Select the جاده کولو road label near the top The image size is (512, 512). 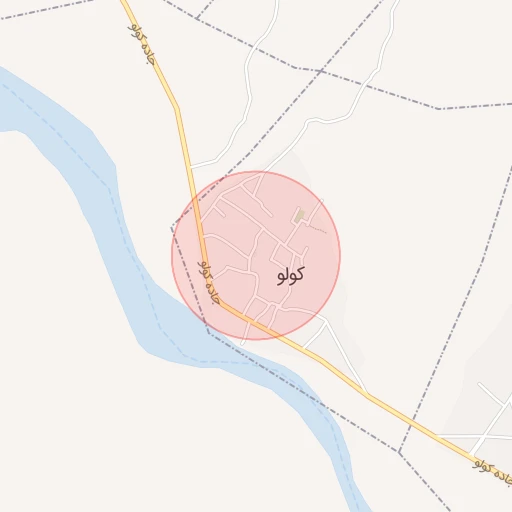(x=142, y=43)
